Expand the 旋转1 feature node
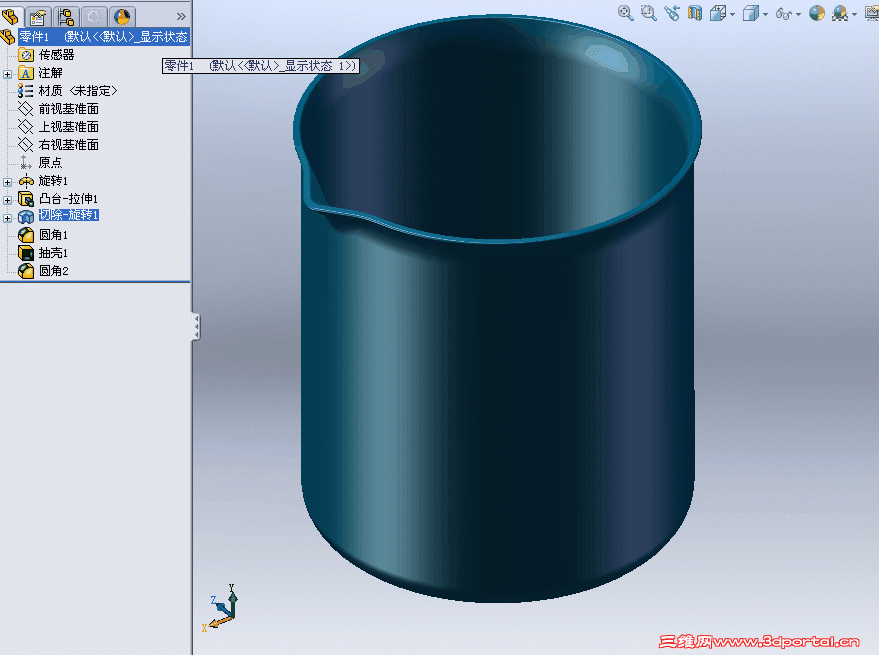This screenshot has height=655, width=879. click(8, 181)
